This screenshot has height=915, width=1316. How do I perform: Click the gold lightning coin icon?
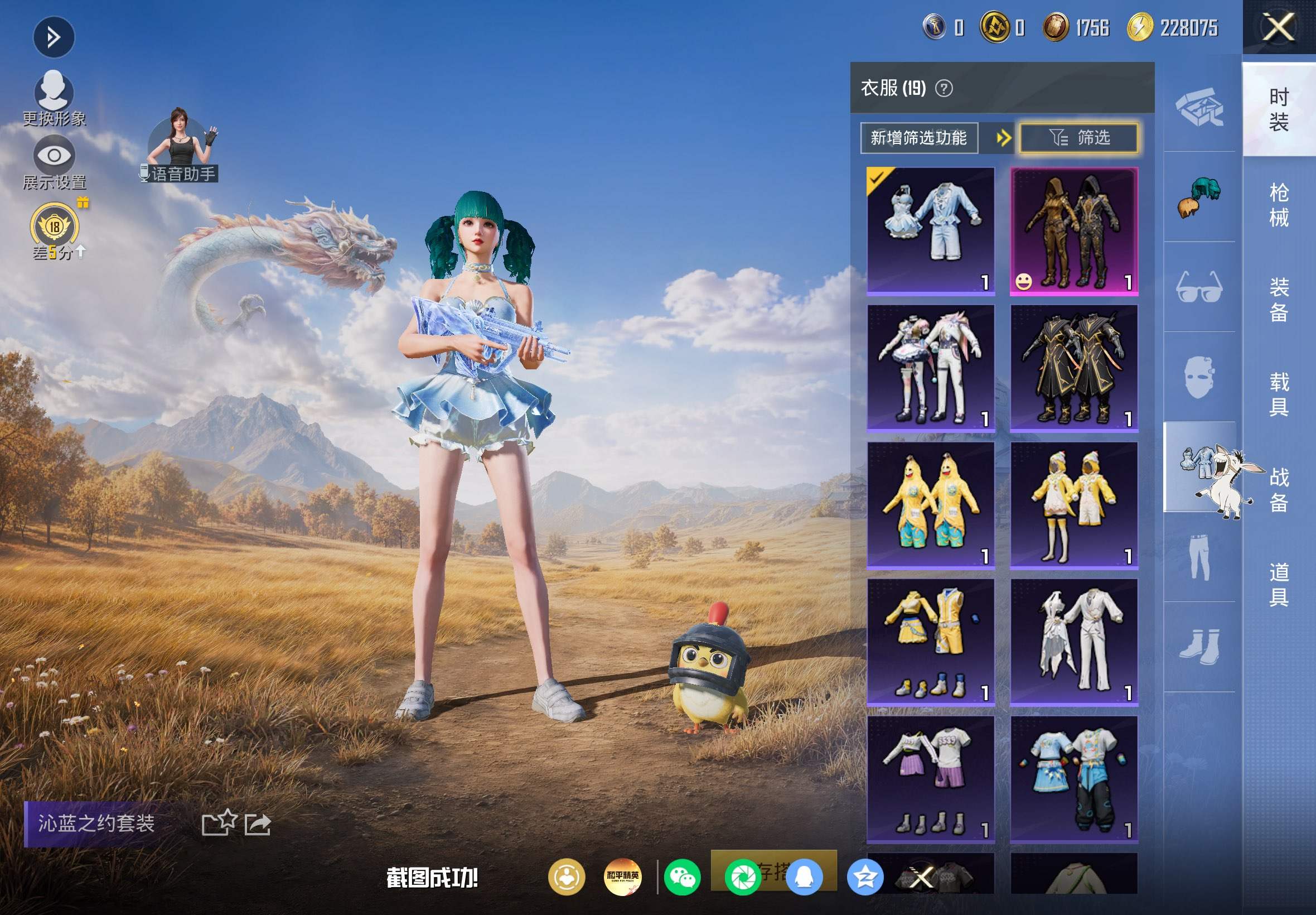click(1140, 27)
